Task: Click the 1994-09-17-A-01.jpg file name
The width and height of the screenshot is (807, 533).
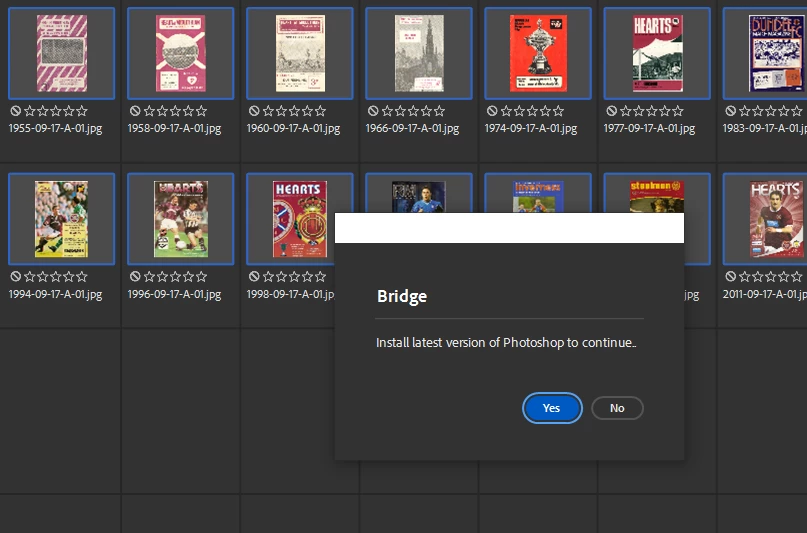Action: tap(56, 294)
